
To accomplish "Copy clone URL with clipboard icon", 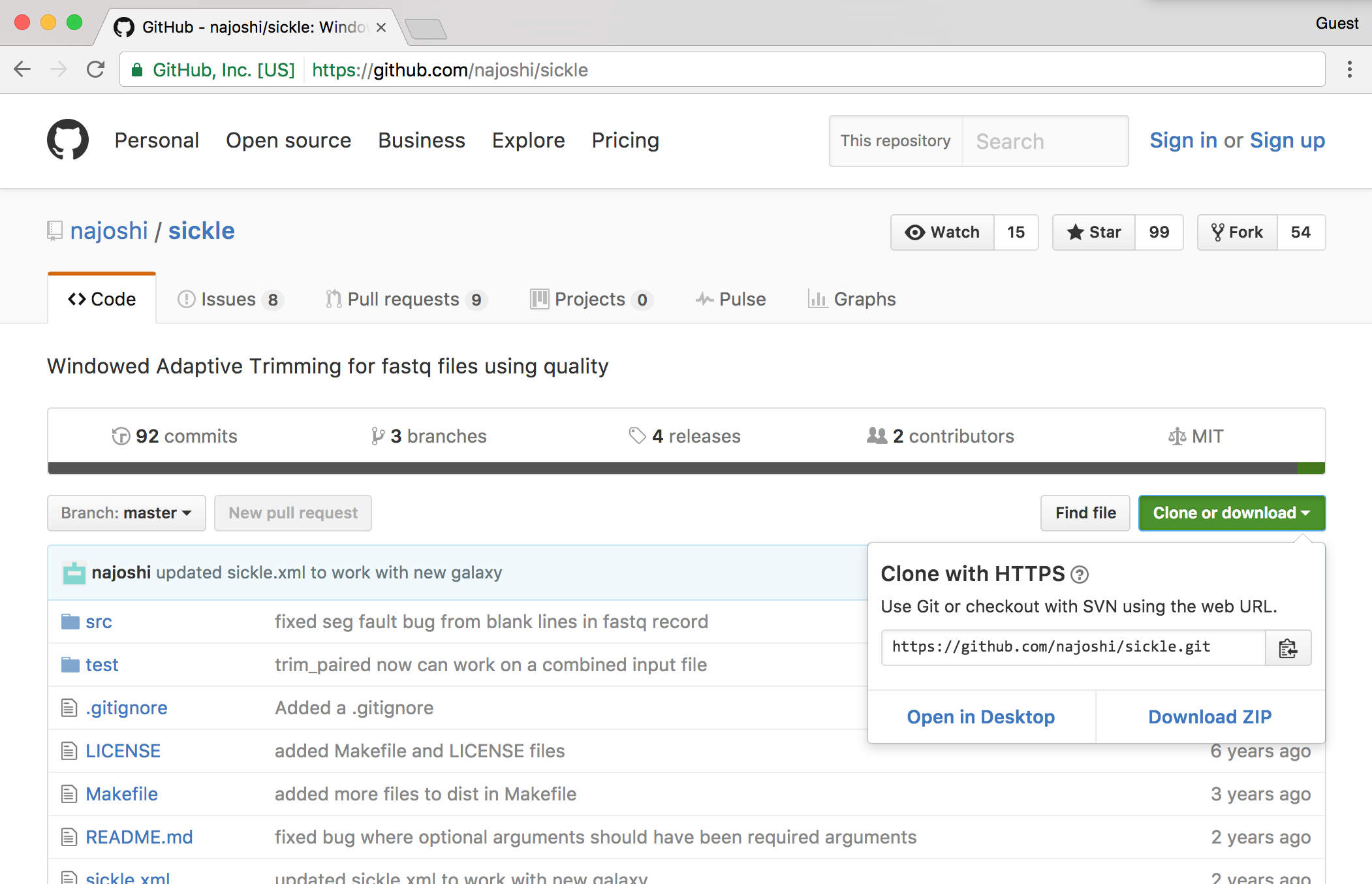I will [1288, 648].
